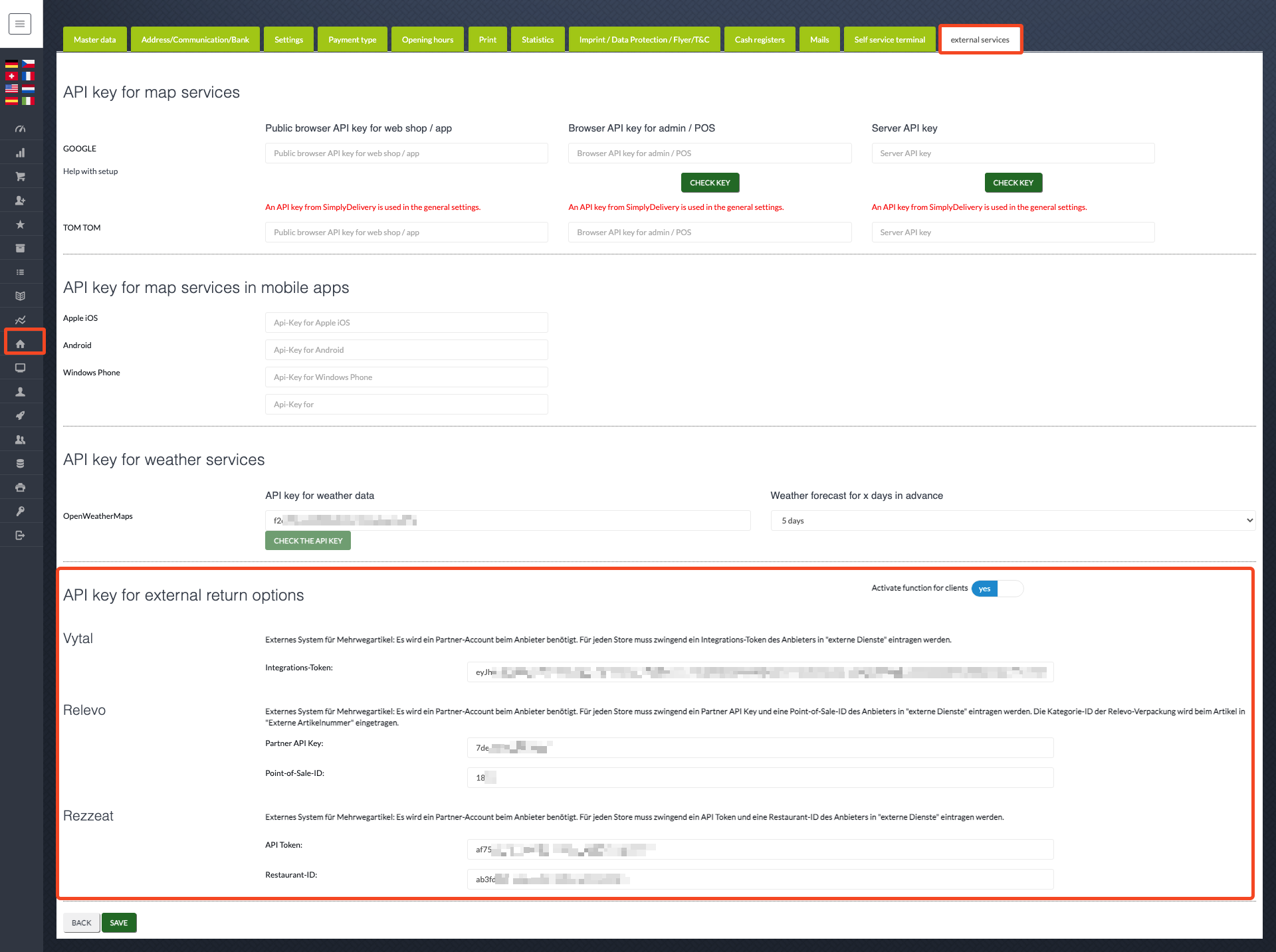Click CHECK KEY under Server API key
The width and height of the screenshot is (1276, 952).
pyautogui.click(x=1013, y=183)
